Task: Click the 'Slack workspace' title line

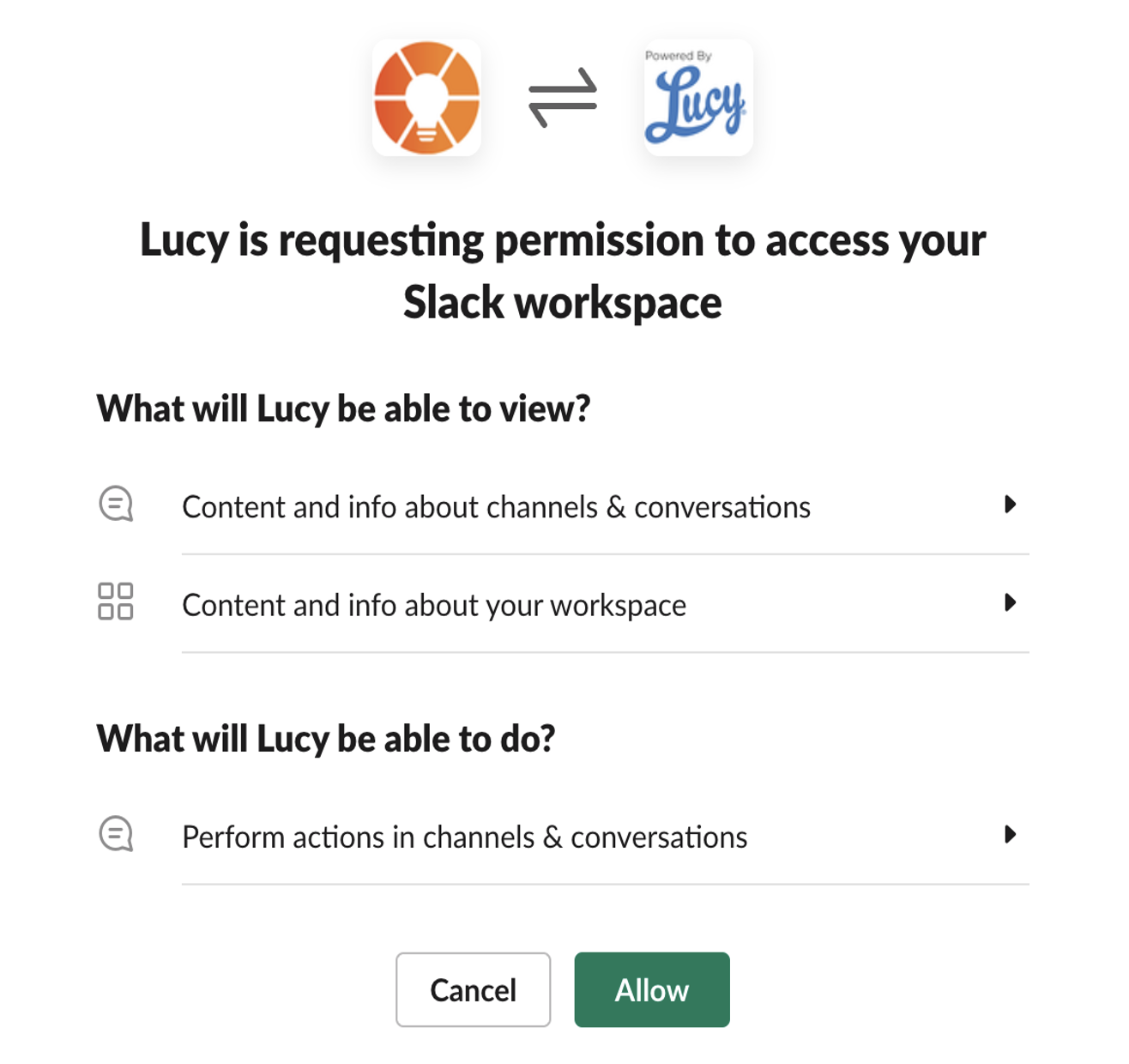Action: [563, 303]
